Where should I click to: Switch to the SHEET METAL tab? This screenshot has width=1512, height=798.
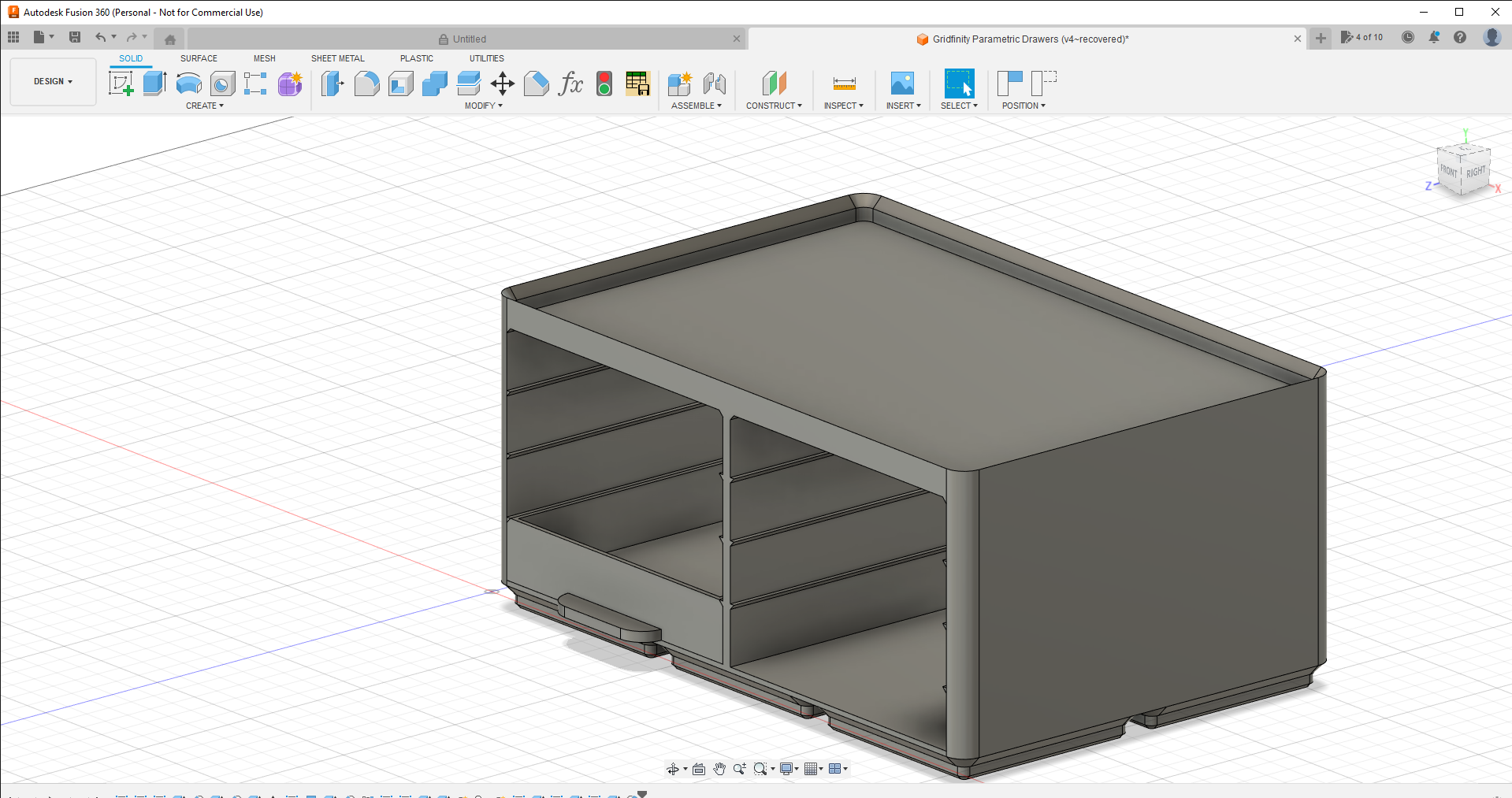pyautogui.click(x=337, y=58)
